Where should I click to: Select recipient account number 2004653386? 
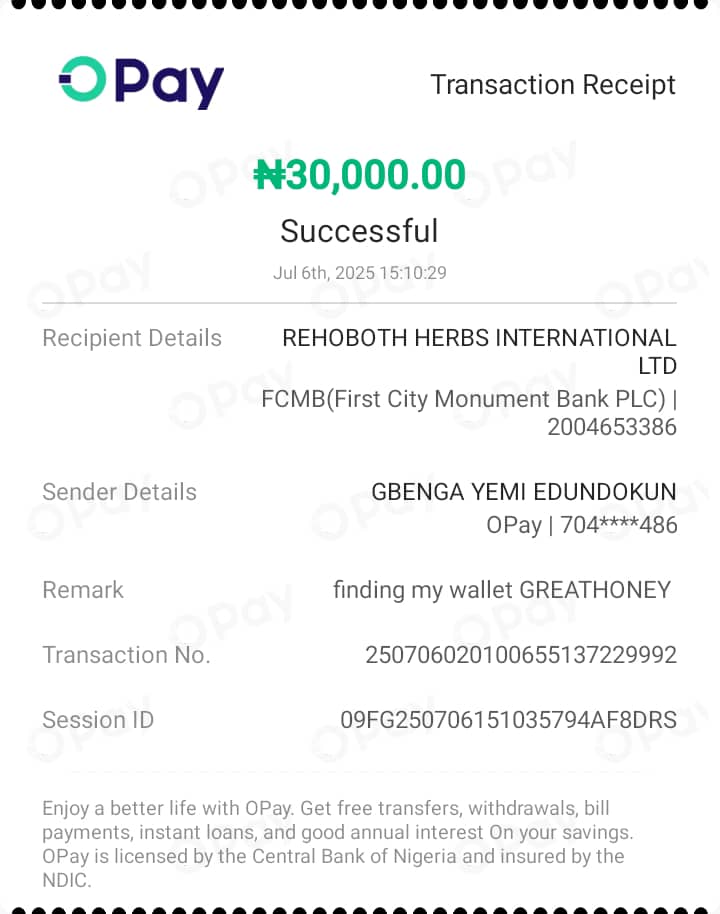pos(611,427)
